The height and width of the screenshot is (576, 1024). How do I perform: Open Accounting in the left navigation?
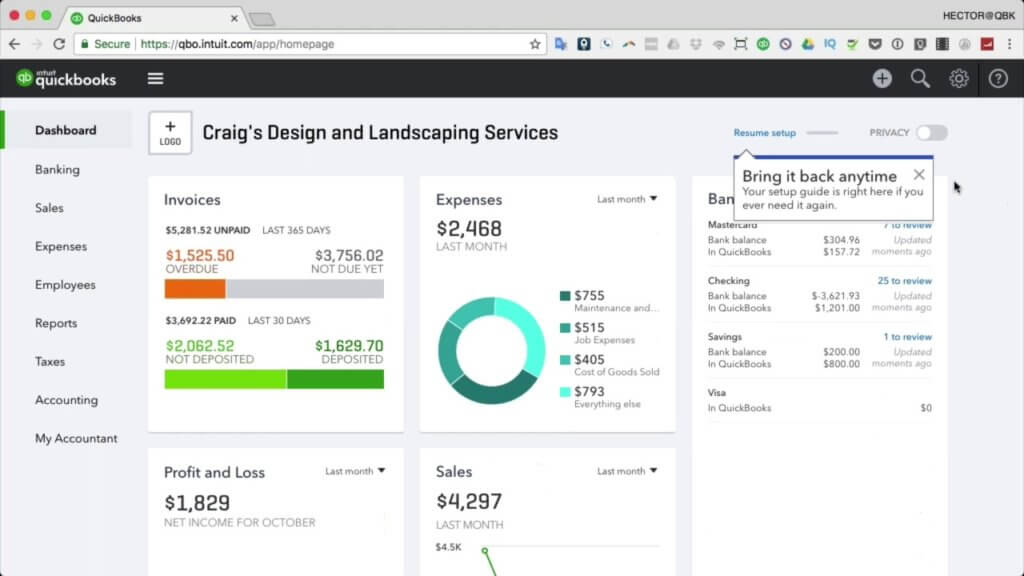(x=67, y=400)
